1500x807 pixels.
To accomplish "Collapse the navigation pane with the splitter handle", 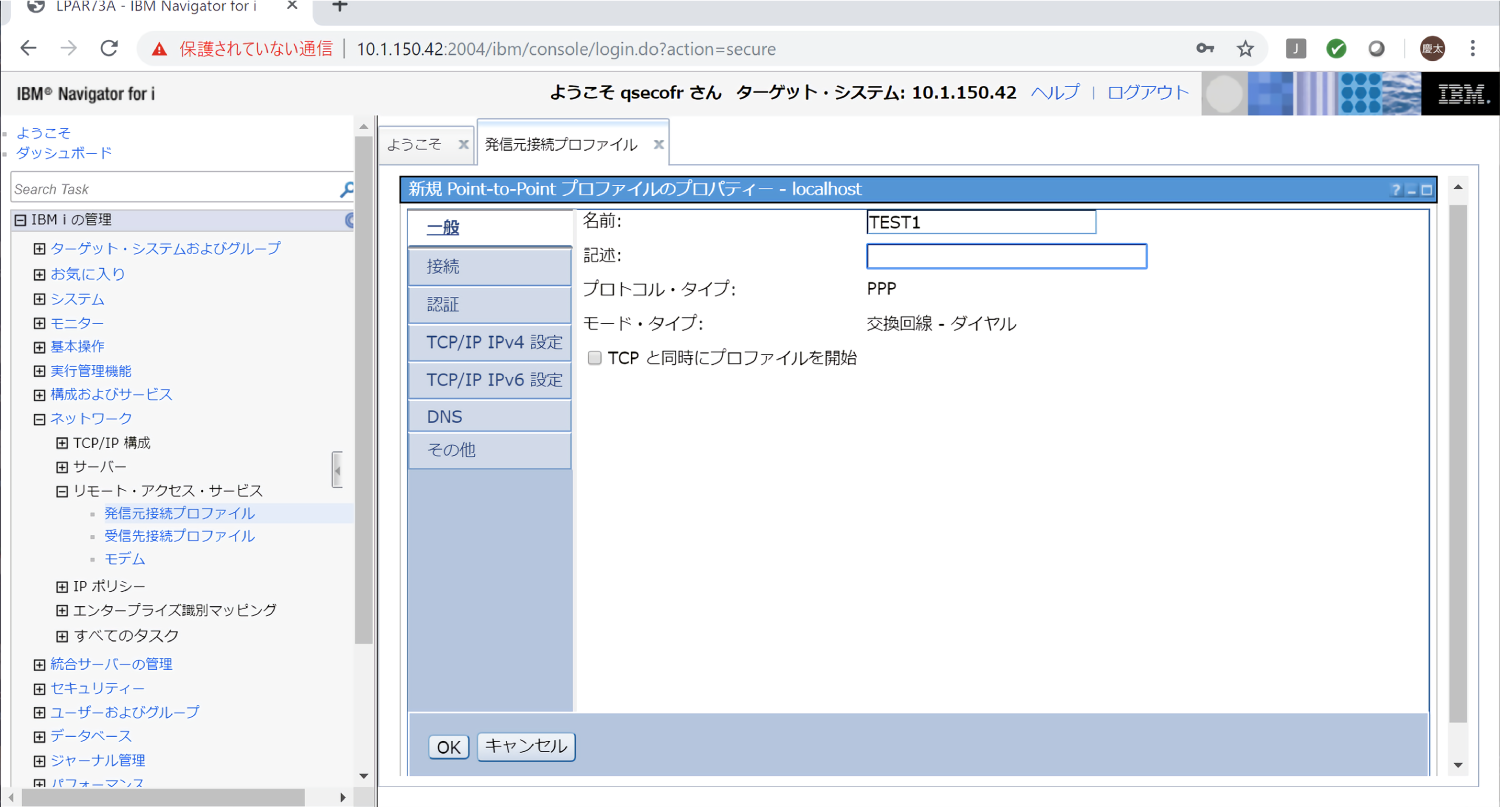I will pos(338,469).
